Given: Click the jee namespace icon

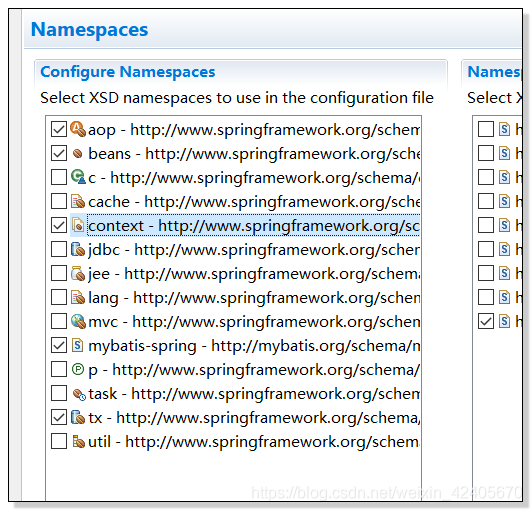Looking at the screenshot, I should (x=78, y=273).
